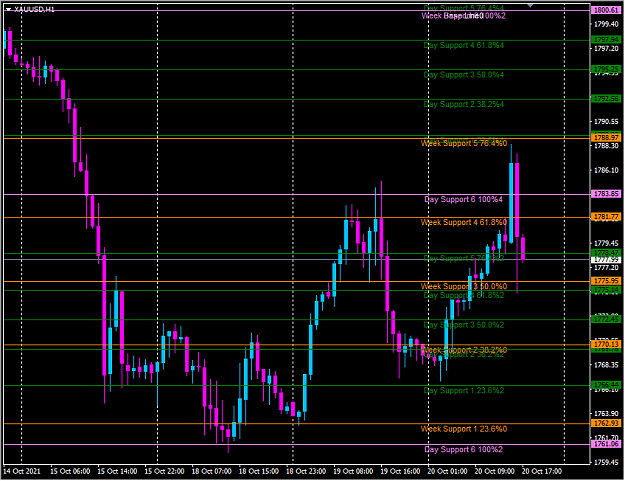Click the 18 Oct 07:00 time axis label
This screenshot has height=481, width=625.
pyautogui.click(x=212, y=471)
